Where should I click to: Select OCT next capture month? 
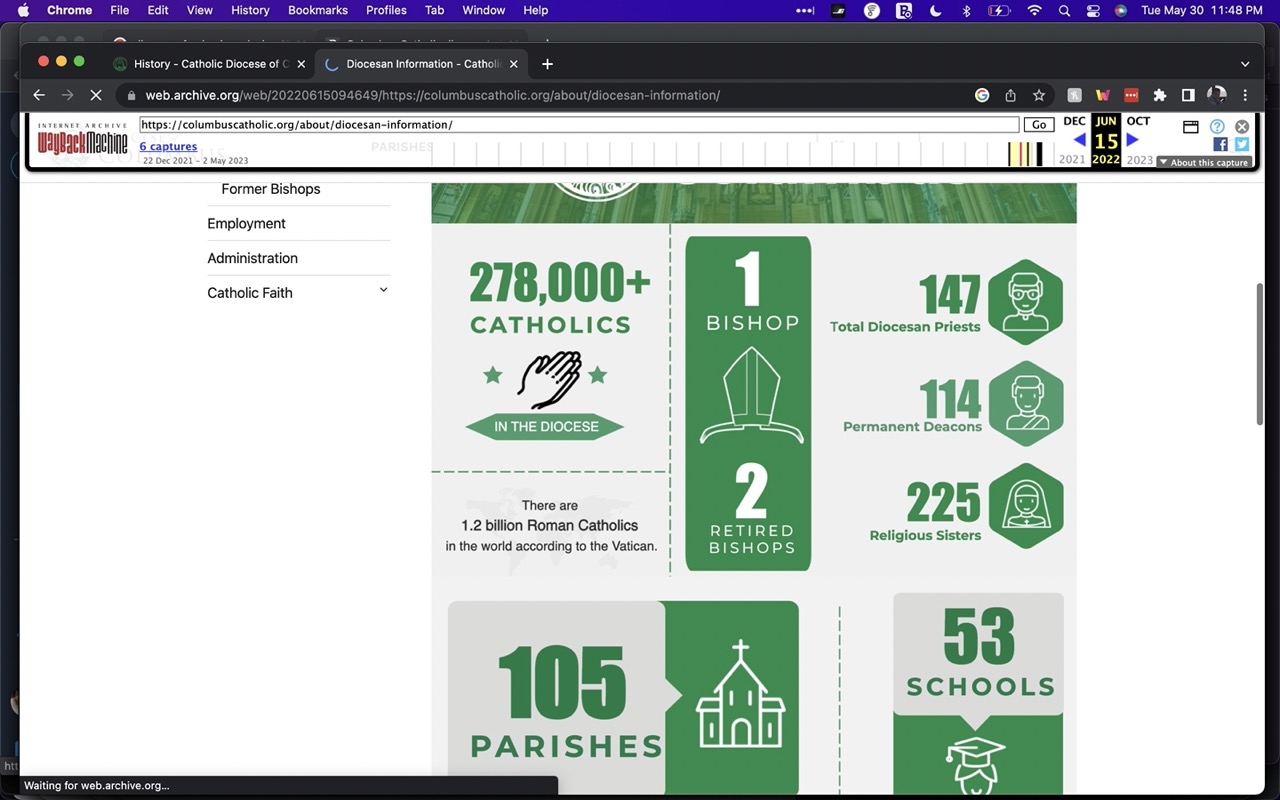pos(1138,121)
